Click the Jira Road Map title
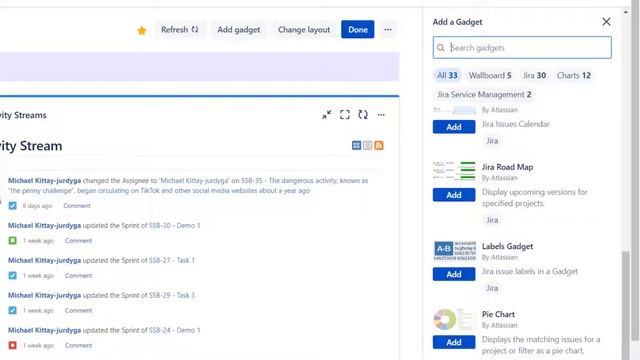 [x=507, y=167]
